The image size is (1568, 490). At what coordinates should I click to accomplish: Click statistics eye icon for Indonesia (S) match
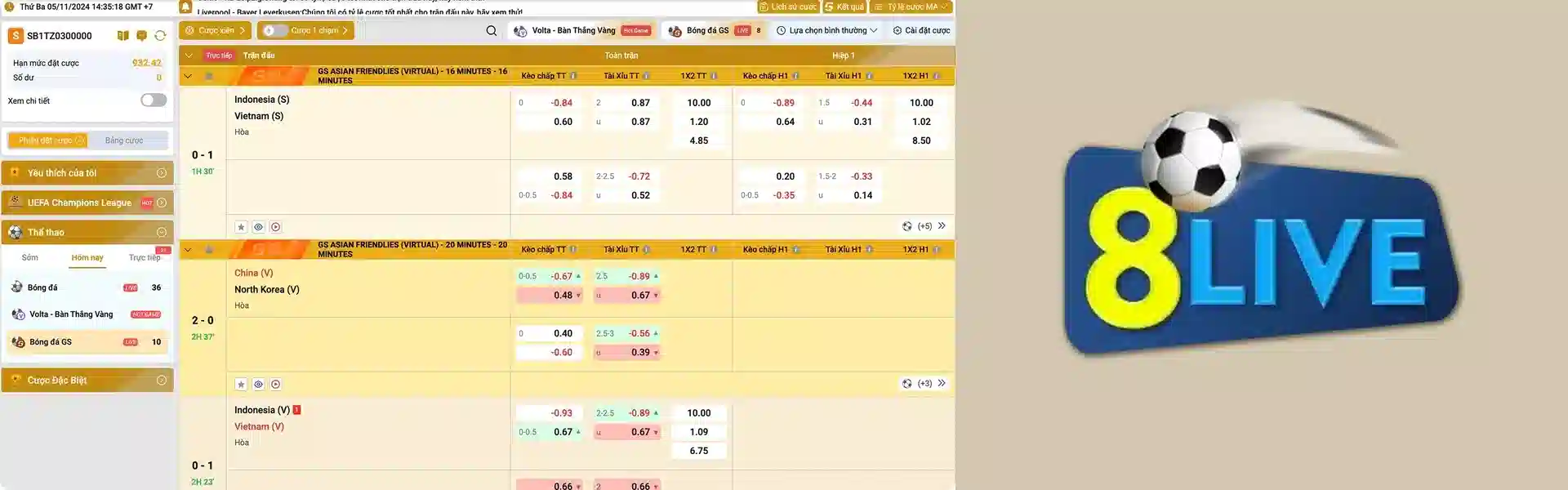tap(258, 227)
